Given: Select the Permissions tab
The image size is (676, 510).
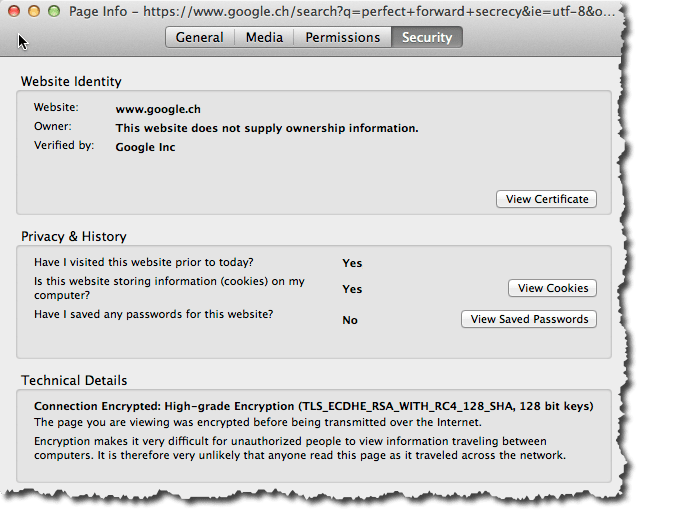Looking at the screenshot, I should pos(343,38).
